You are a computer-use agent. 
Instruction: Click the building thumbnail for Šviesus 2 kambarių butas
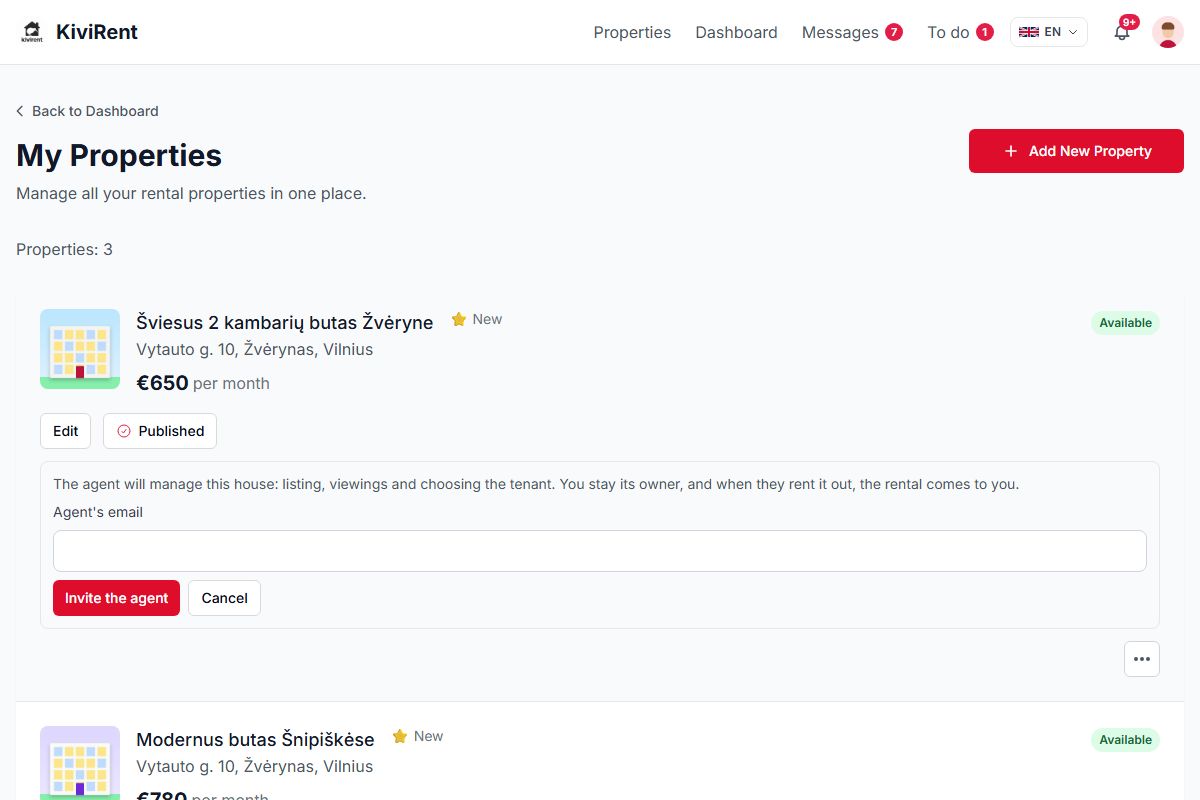80,349
